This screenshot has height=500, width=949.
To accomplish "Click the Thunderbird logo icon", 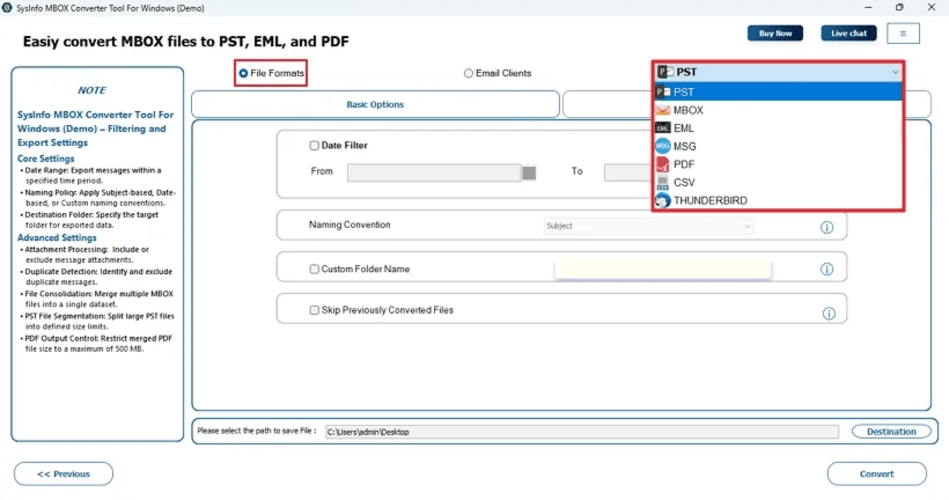I will [663, 200].
